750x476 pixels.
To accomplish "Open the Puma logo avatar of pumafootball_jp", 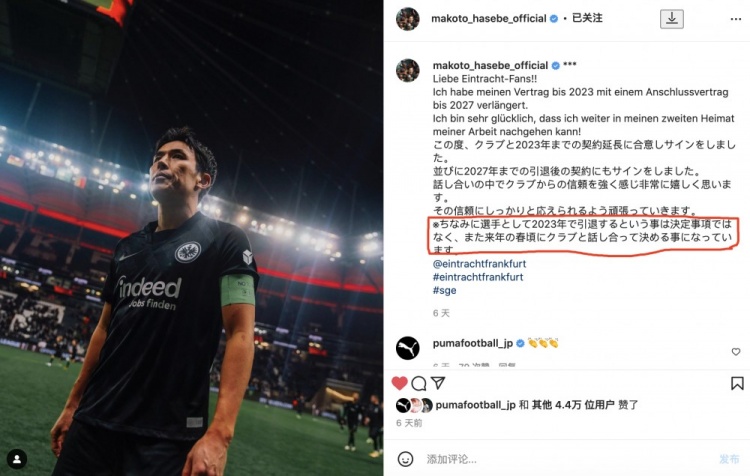I will click(408, 348).
